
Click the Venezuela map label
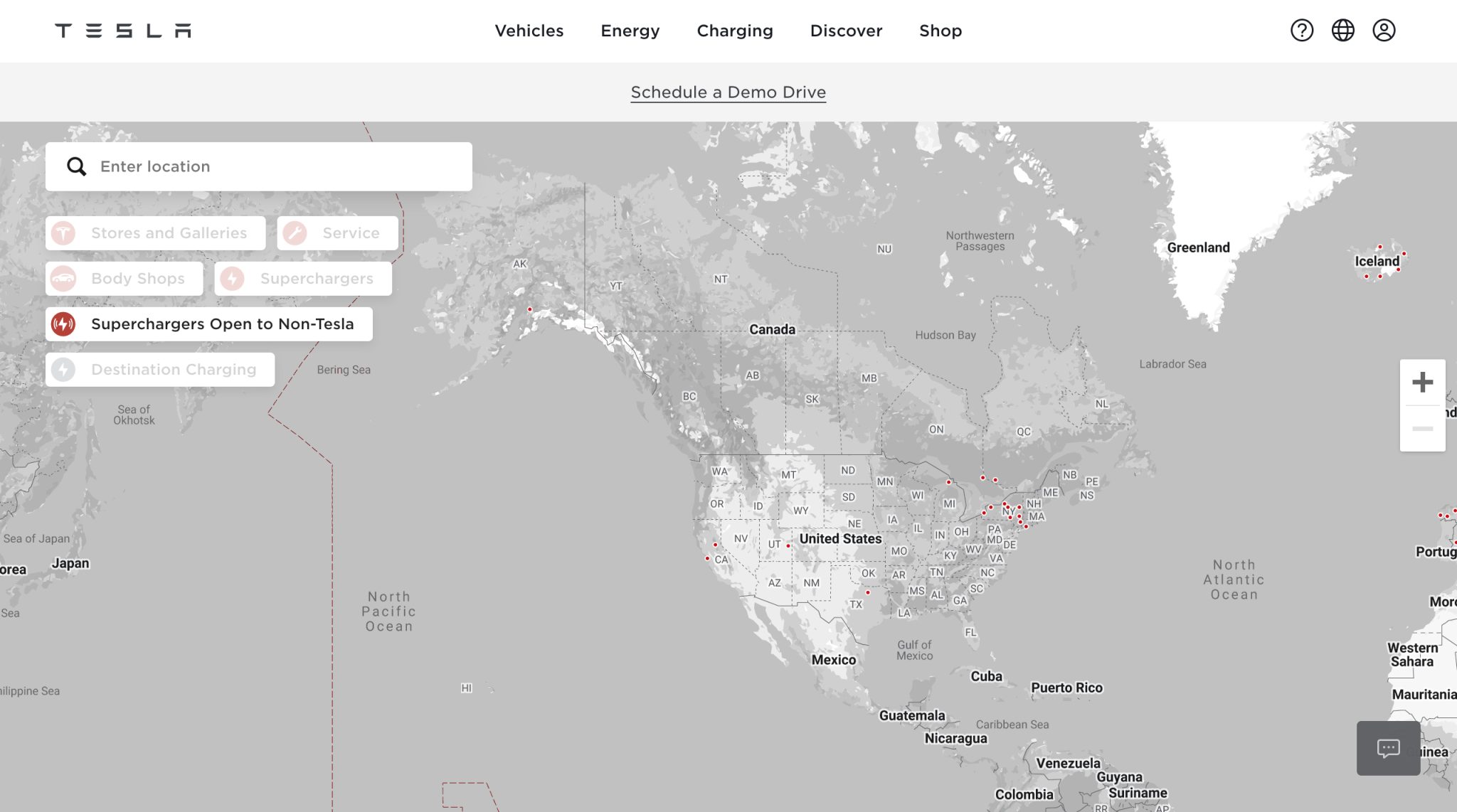point(1068,763)
